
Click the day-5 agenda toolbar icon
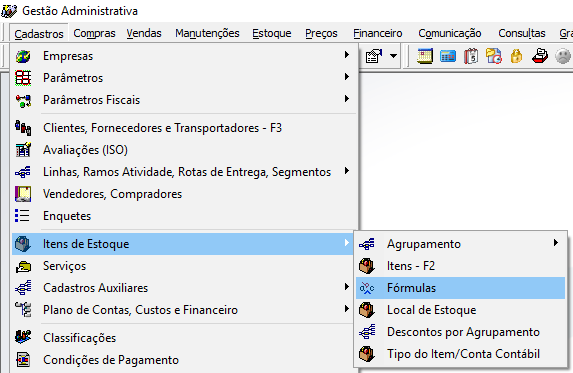coord(471,56)
